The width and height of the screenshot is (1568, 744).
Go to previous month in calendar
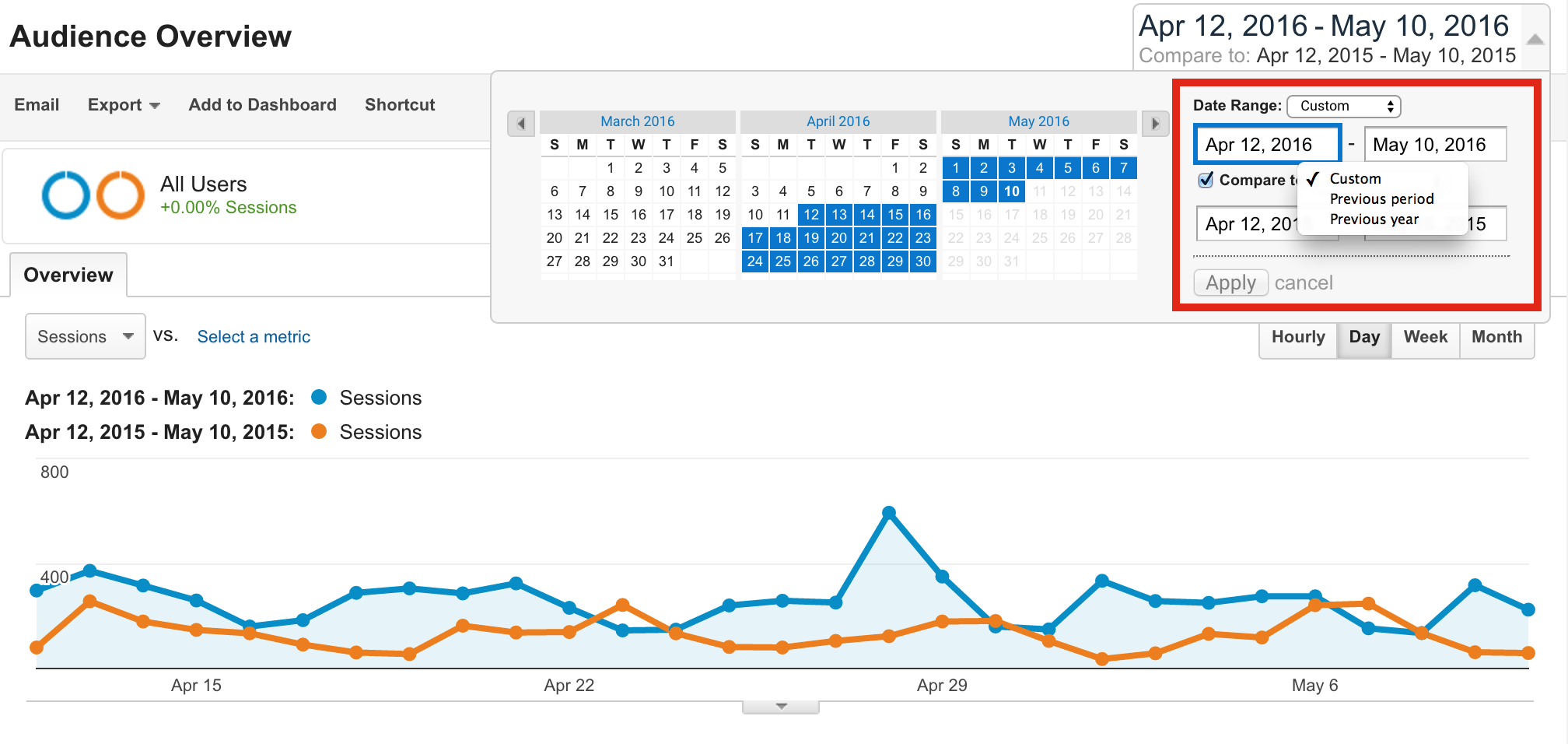pos(521,123)
